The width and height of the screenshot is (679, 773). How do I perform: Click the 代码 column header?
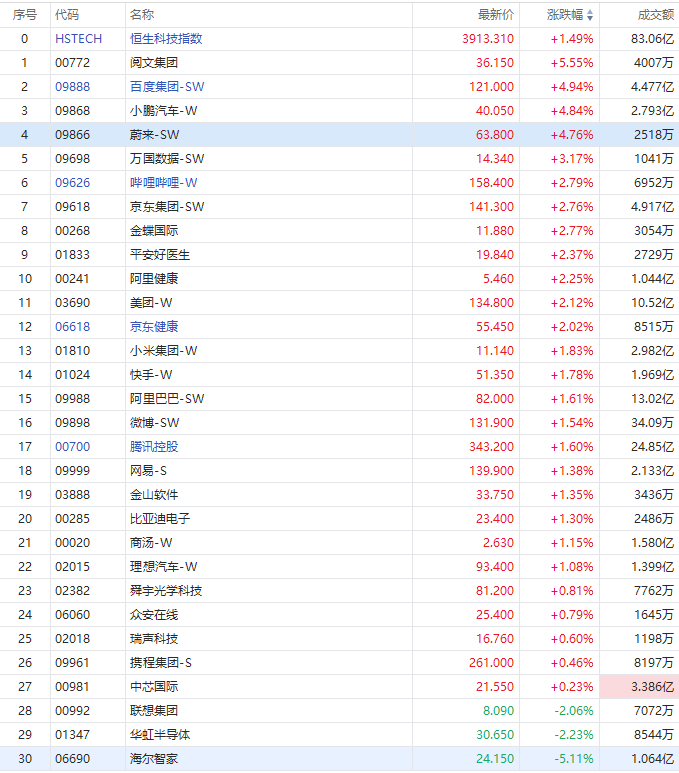(x=67, y=15)
